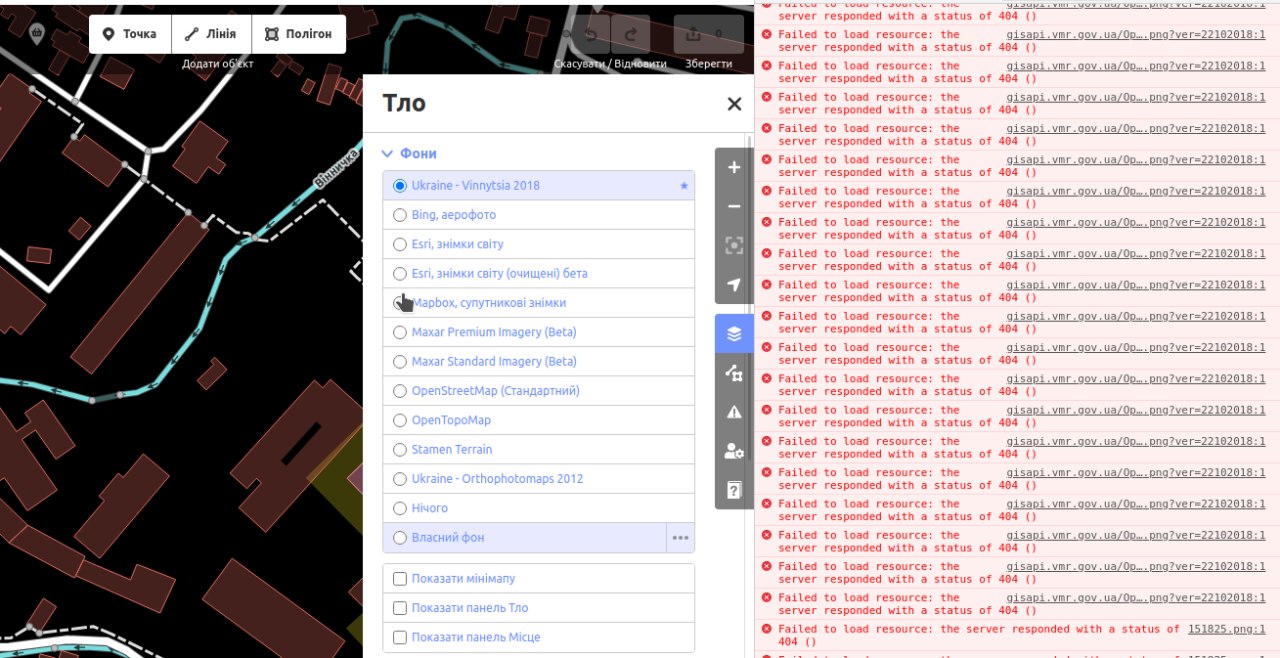The image size is (1280, 658).
Task: Select Нічого (none) background
Action: point(538,508)
